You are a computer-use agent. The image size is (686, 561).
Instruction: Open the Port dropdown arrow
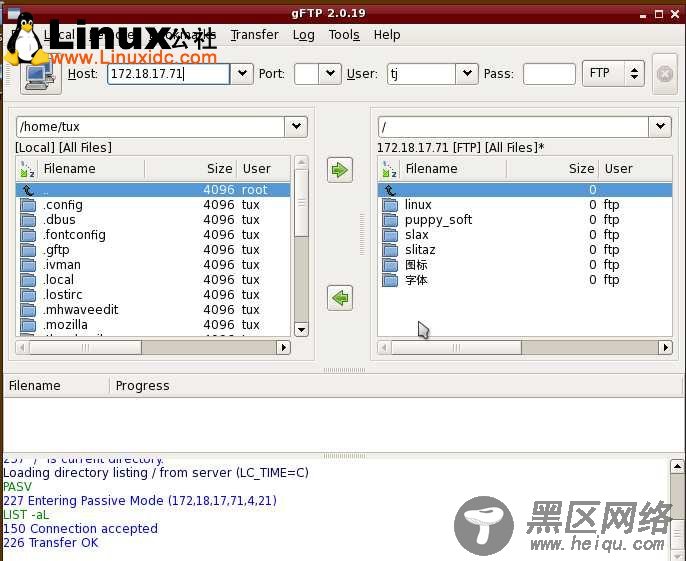tap(330, 74)
